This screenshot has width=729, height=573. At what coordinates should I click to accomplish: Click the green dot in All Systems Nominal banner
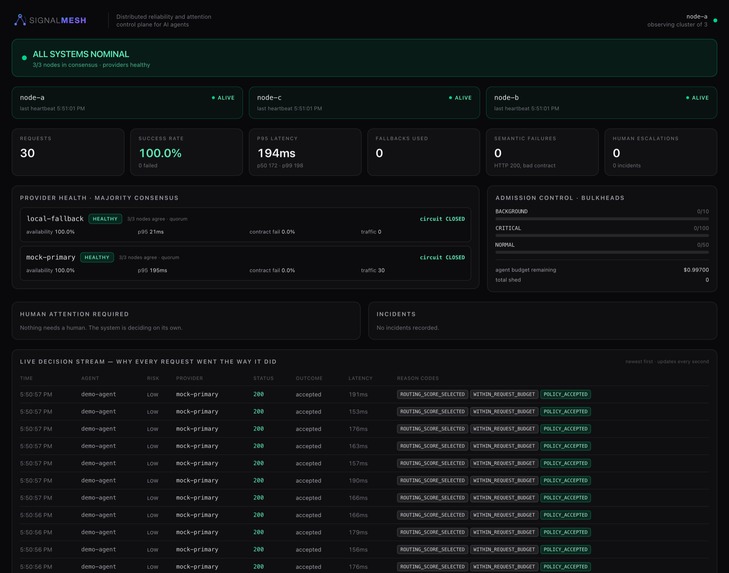pyautogui.click(x=24, y=58)
